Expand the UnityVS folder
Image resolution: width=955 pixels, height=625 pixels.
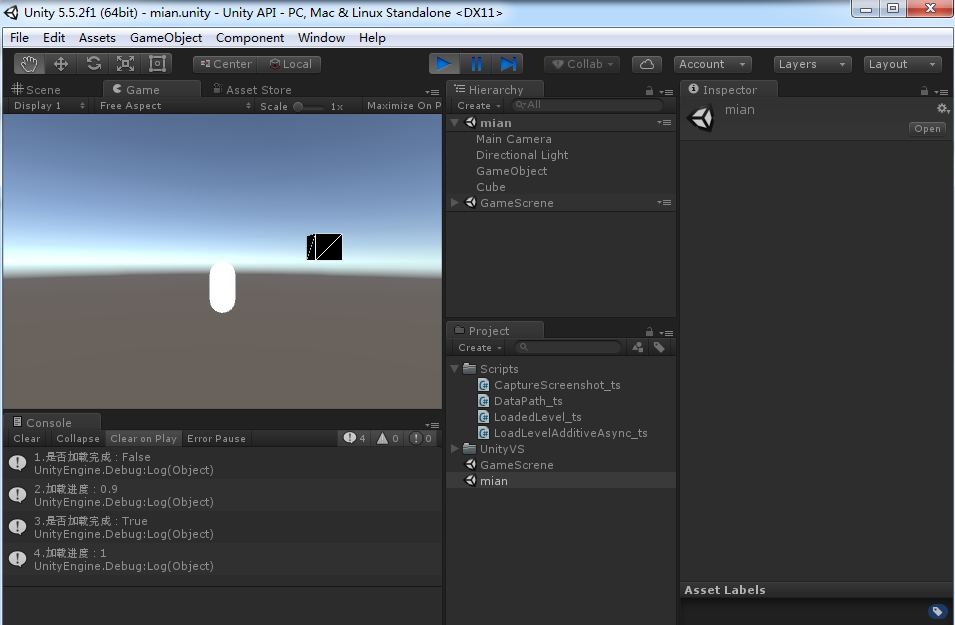tap(454, 448)
